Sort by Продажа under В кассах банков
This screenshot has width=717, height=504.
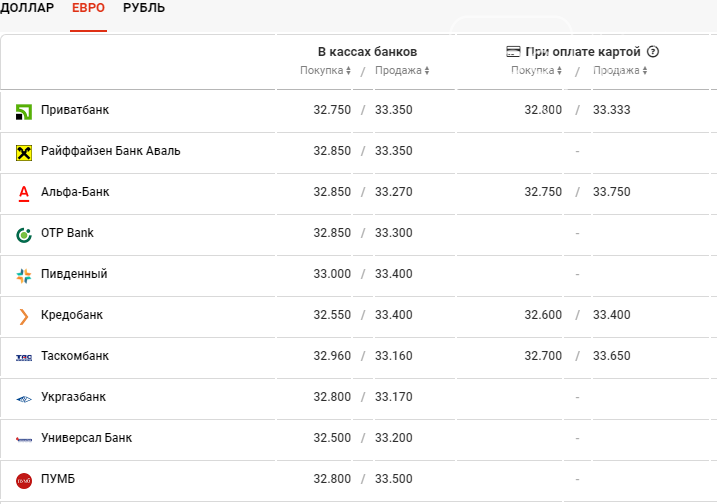point(402,70)
